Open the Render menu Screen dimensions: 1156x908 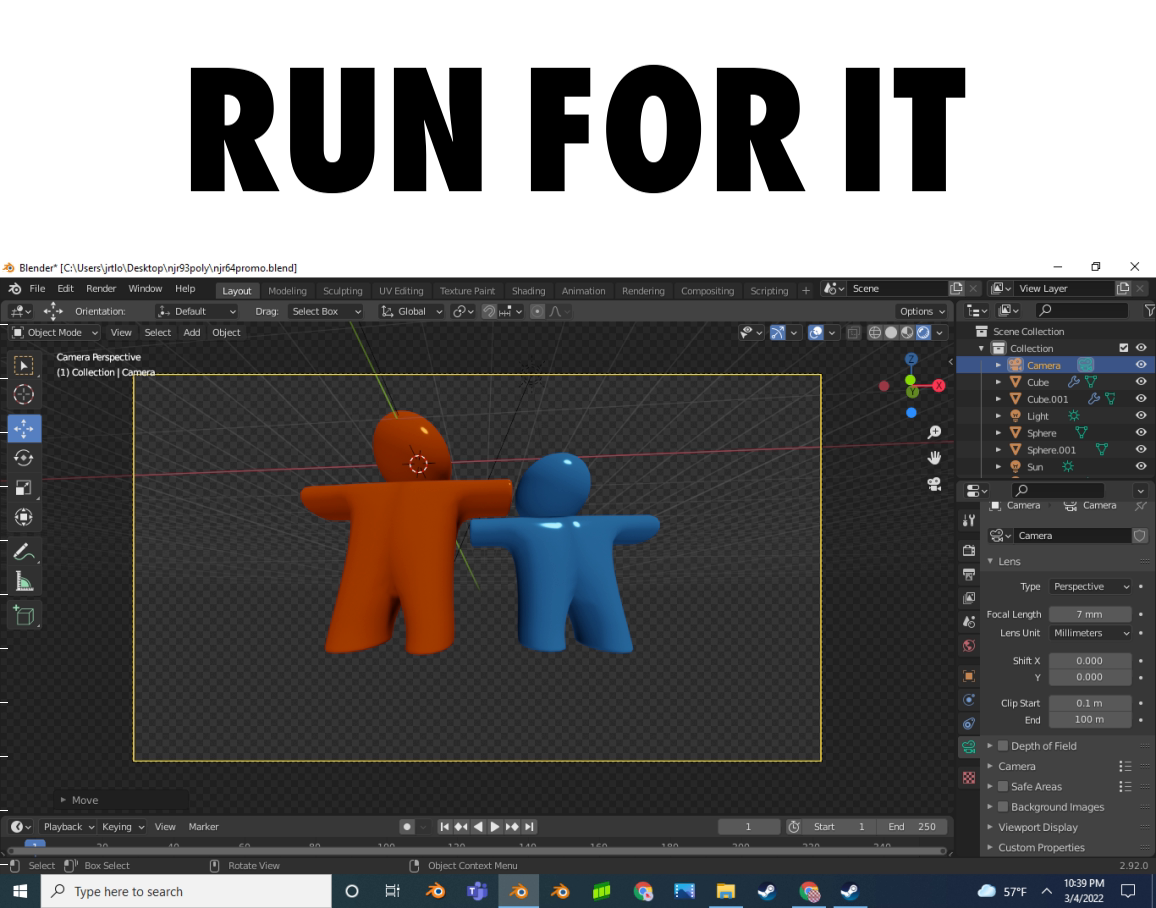tap(101, 289)
